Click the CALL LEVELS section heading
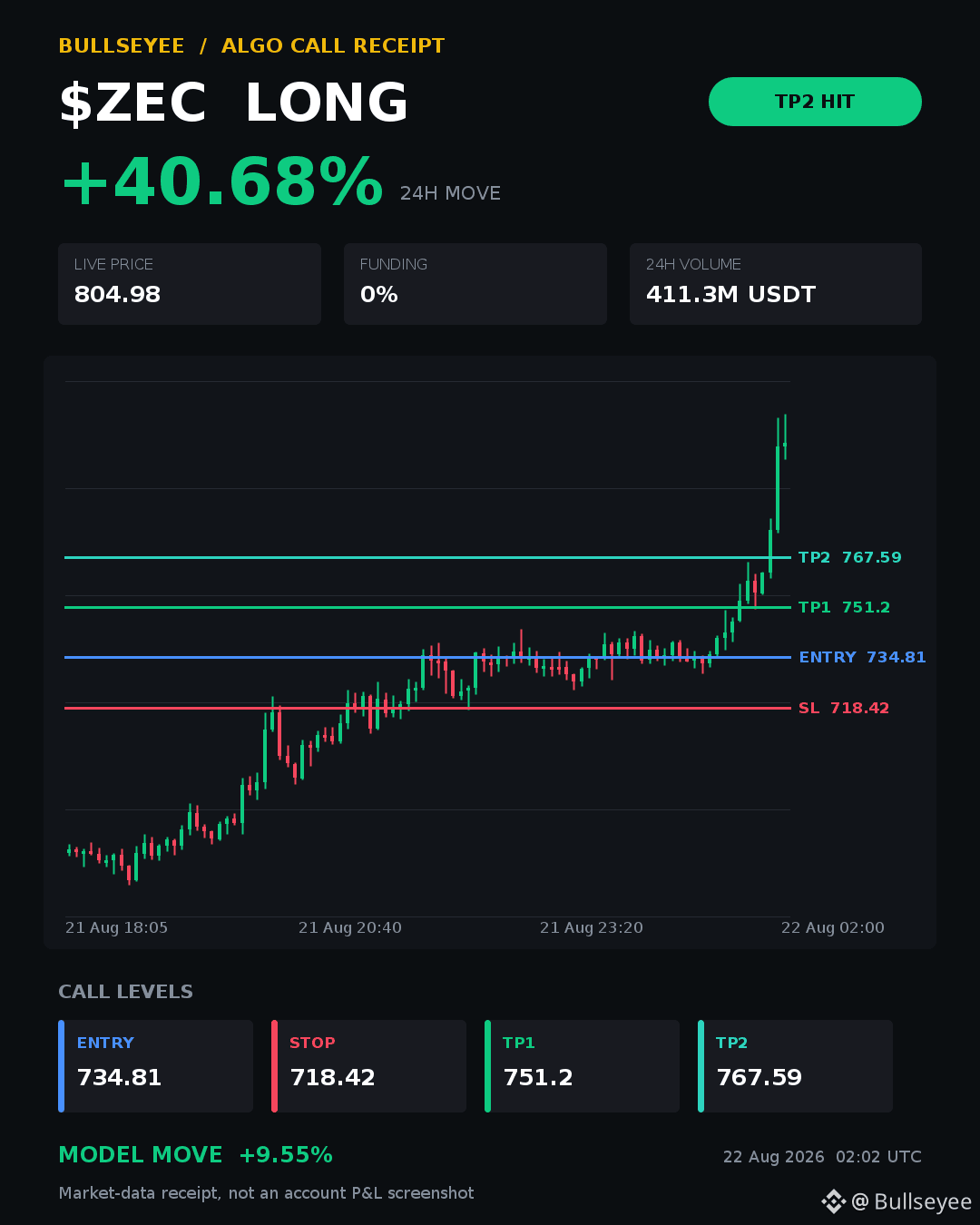Image resolution: width=980 pixels, height=1225 pixels. tap(125, 992)
